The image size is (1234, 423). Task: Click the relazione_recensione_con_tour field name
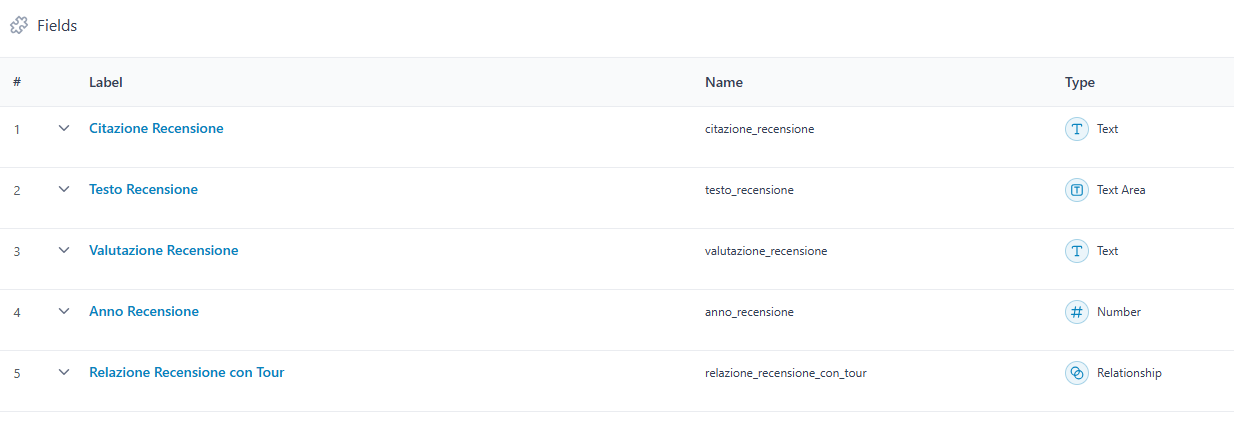tap(785, 373)
